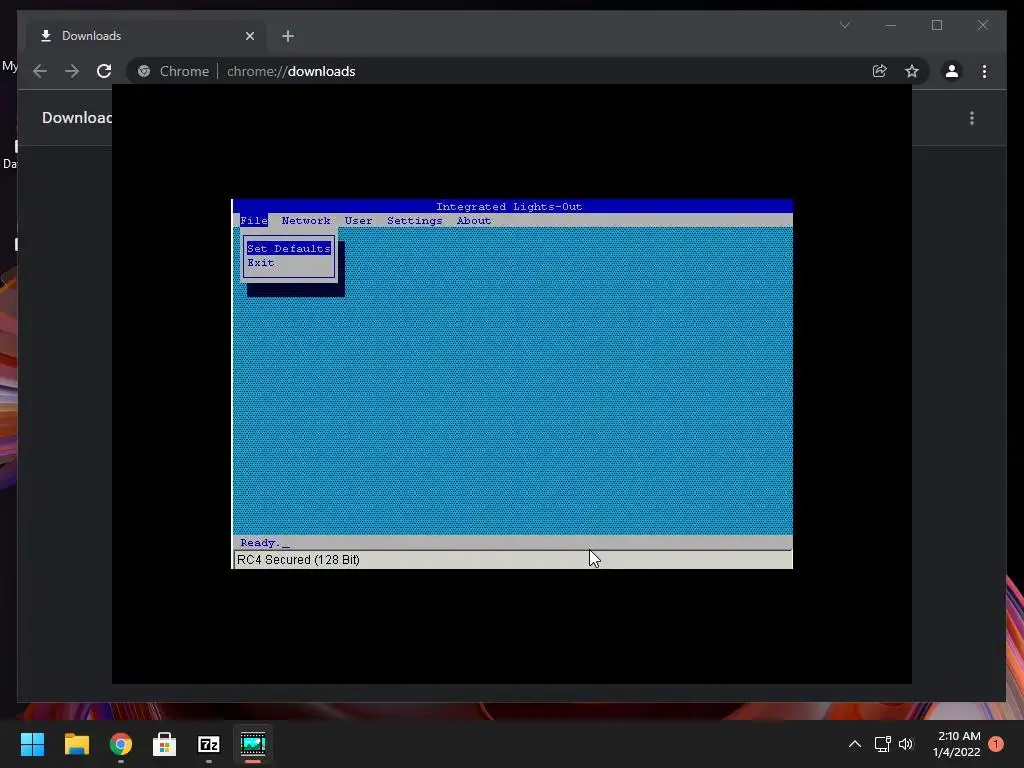Click the Ready. status line
The width and height of the screenshot is (1024, 768).
(513, 543)
